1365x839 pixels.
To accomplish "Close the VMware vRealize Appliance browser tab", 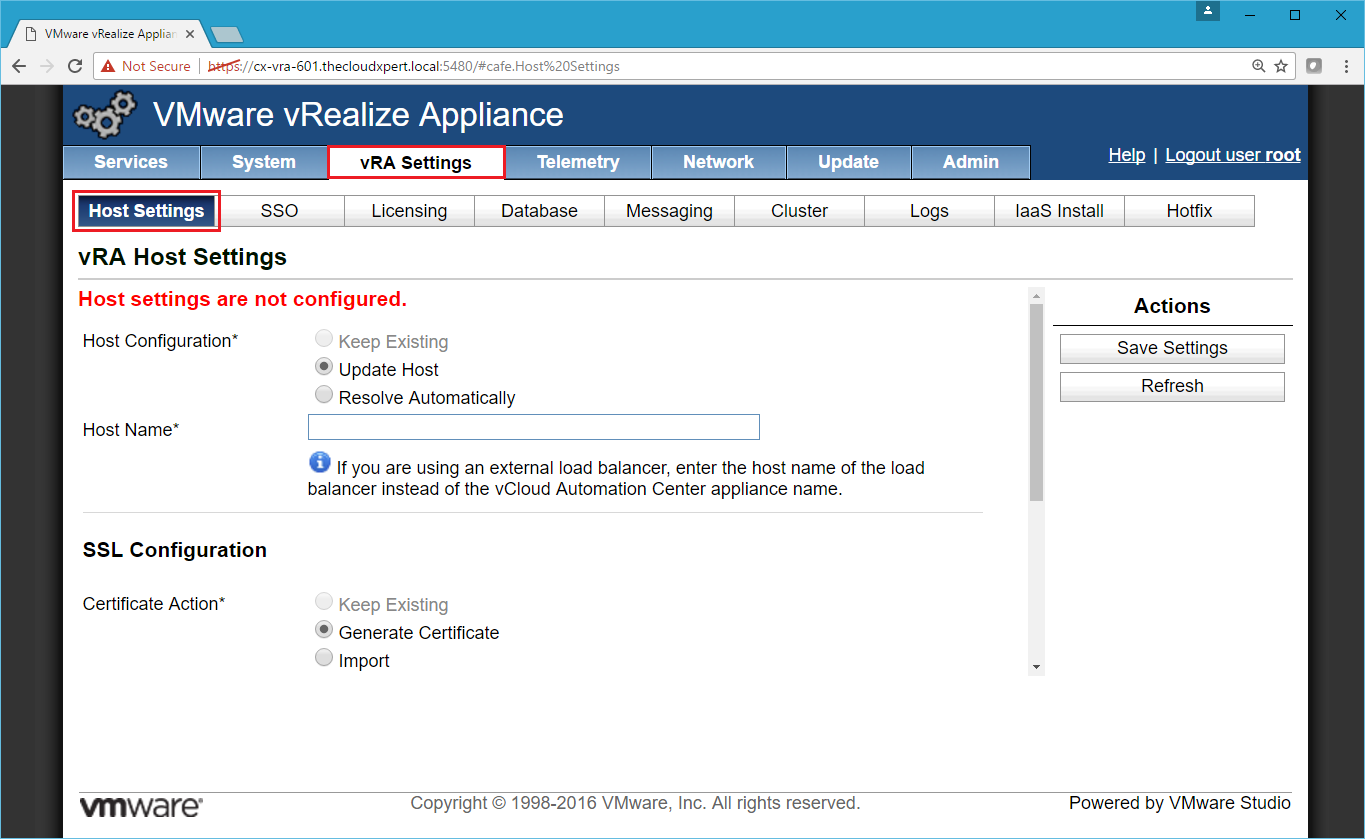I will click(190, 34).
